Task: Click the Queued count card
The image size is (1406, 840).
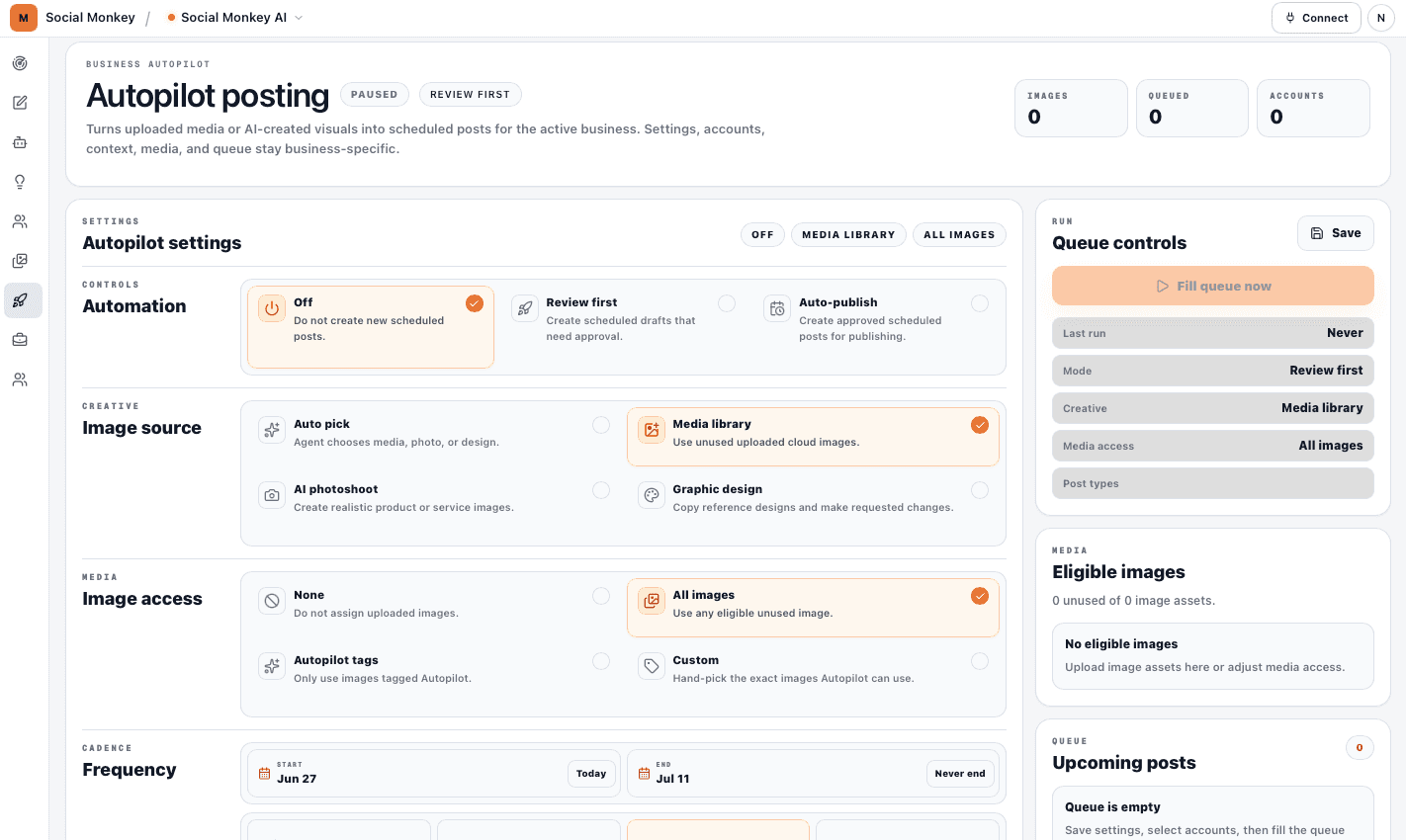Action: coord(1192,108)
